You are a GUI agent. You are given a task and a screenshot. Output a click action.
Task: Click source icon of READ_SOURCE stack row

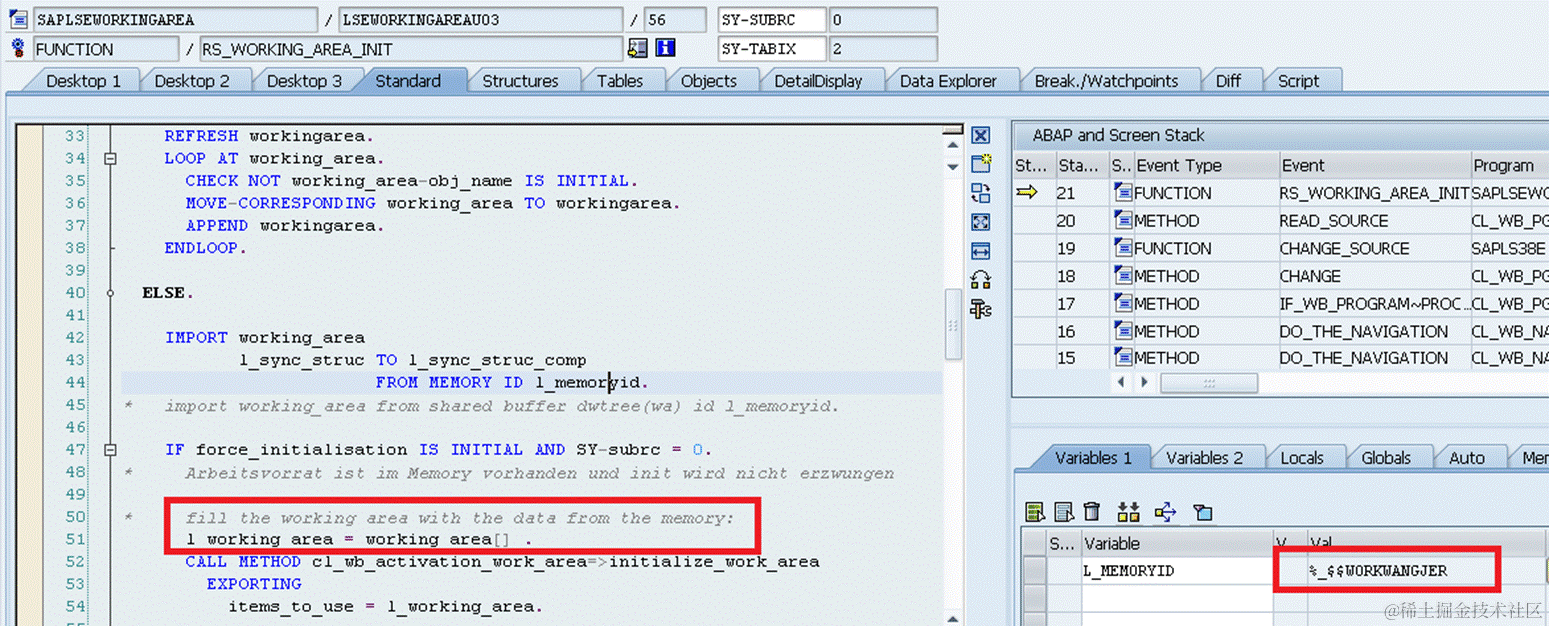(x=1122, y=221)
